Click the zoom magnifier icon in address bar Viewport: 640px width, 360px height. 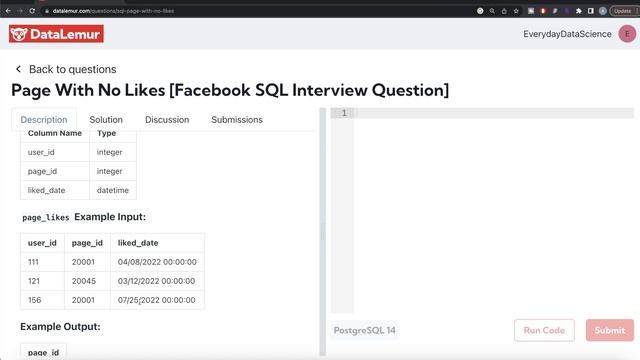pyautogui.click(x=492, y=11)
